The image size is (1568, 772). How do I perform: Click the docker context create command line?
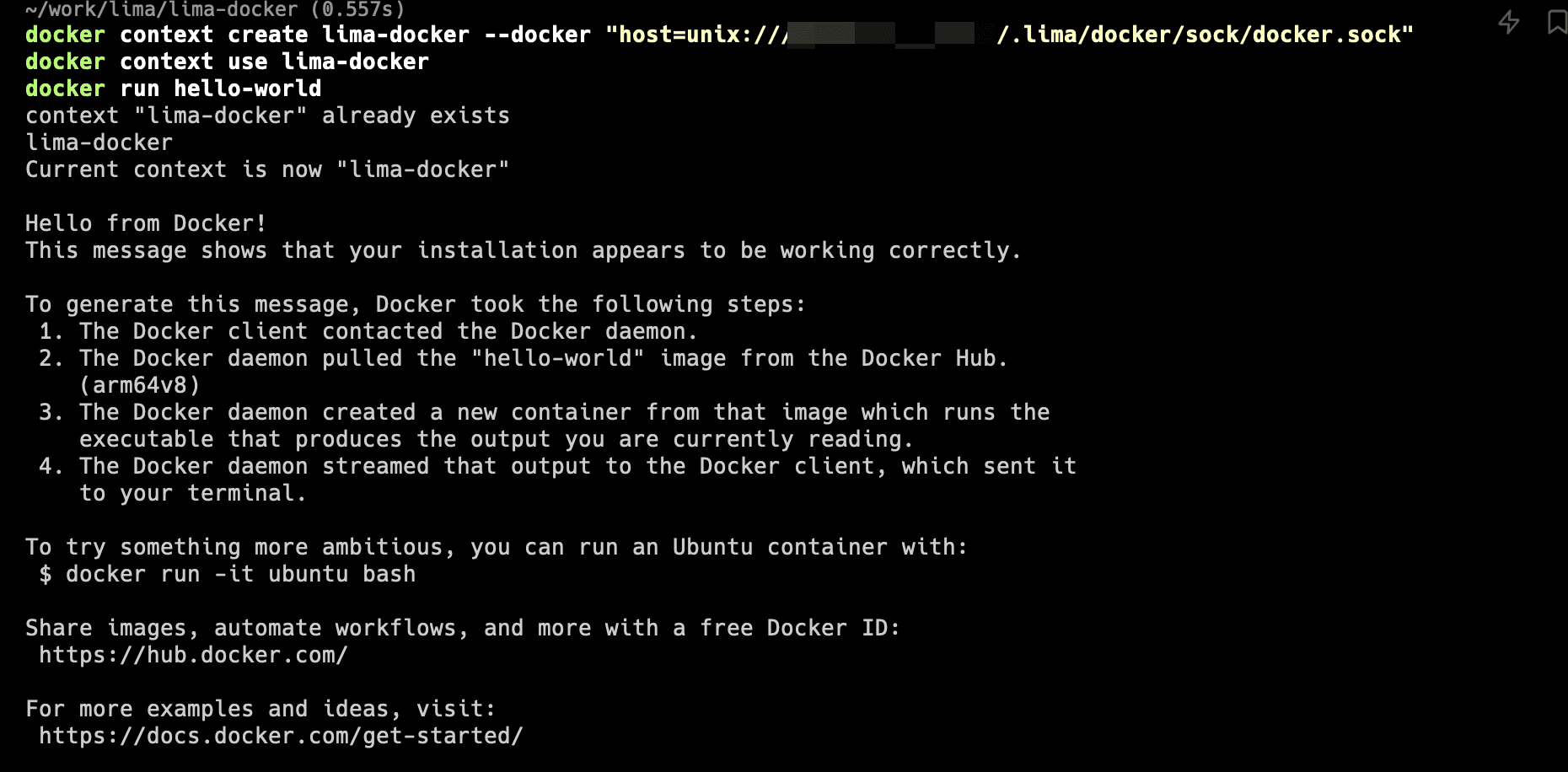(719, 35)
